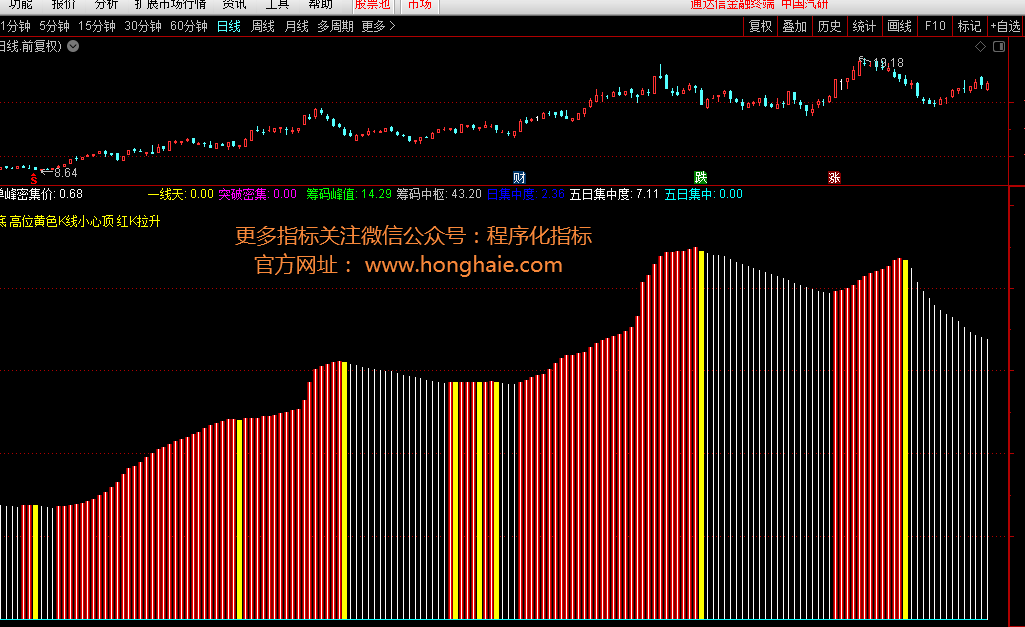Select the 60分钟 period tab
This screenshot has height=627, width=1025.
click(188, 26)
